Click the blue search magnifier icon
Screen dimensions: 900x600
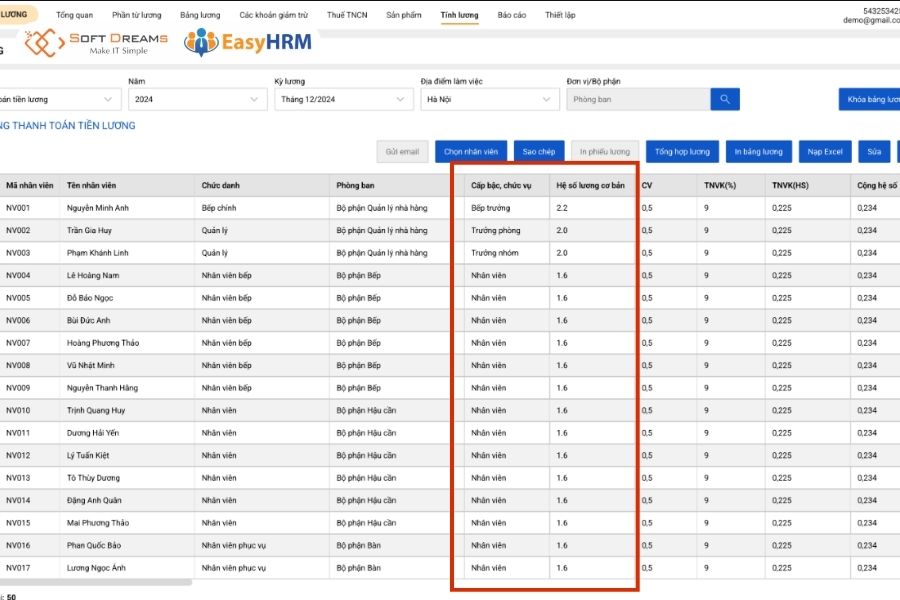(724, 99)
